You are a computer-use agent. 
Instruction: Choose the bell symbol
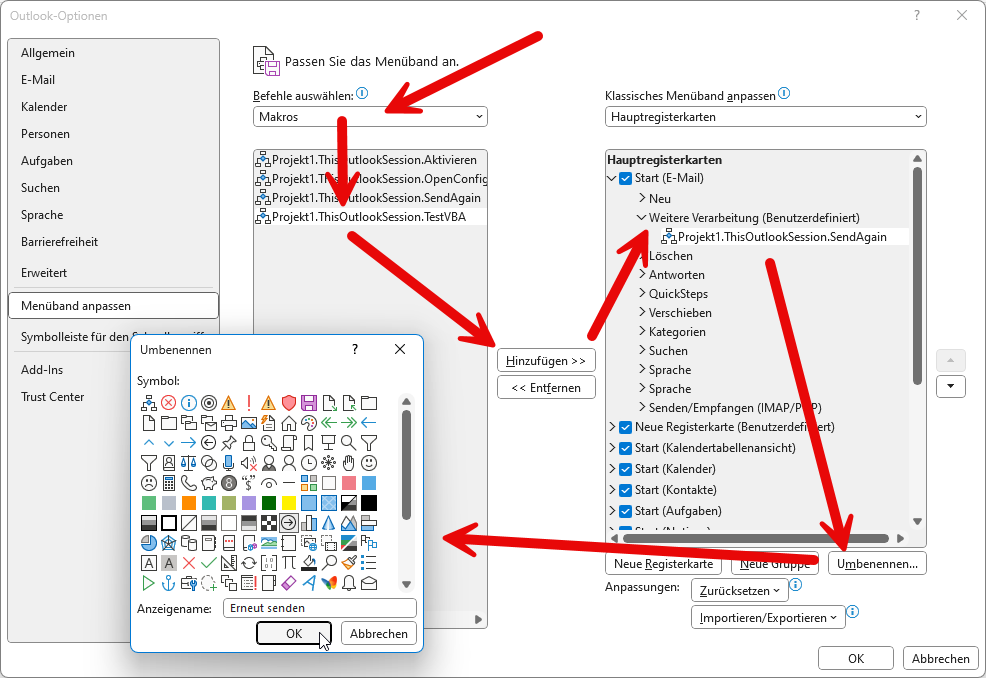pyautogui.click(x=349, y=583)
